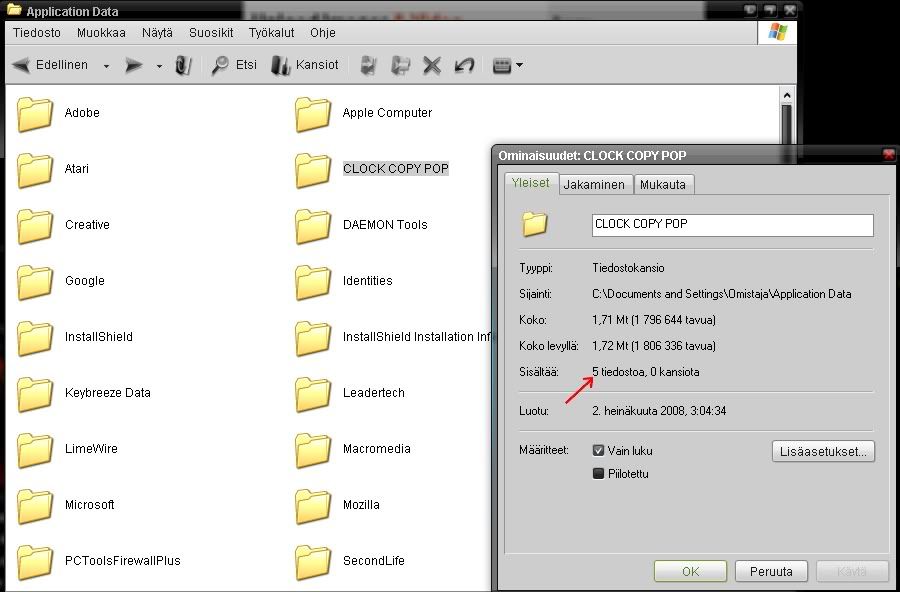900x592 pixels.
Task: Open the Ohje menu
Action: coord(323,33)
